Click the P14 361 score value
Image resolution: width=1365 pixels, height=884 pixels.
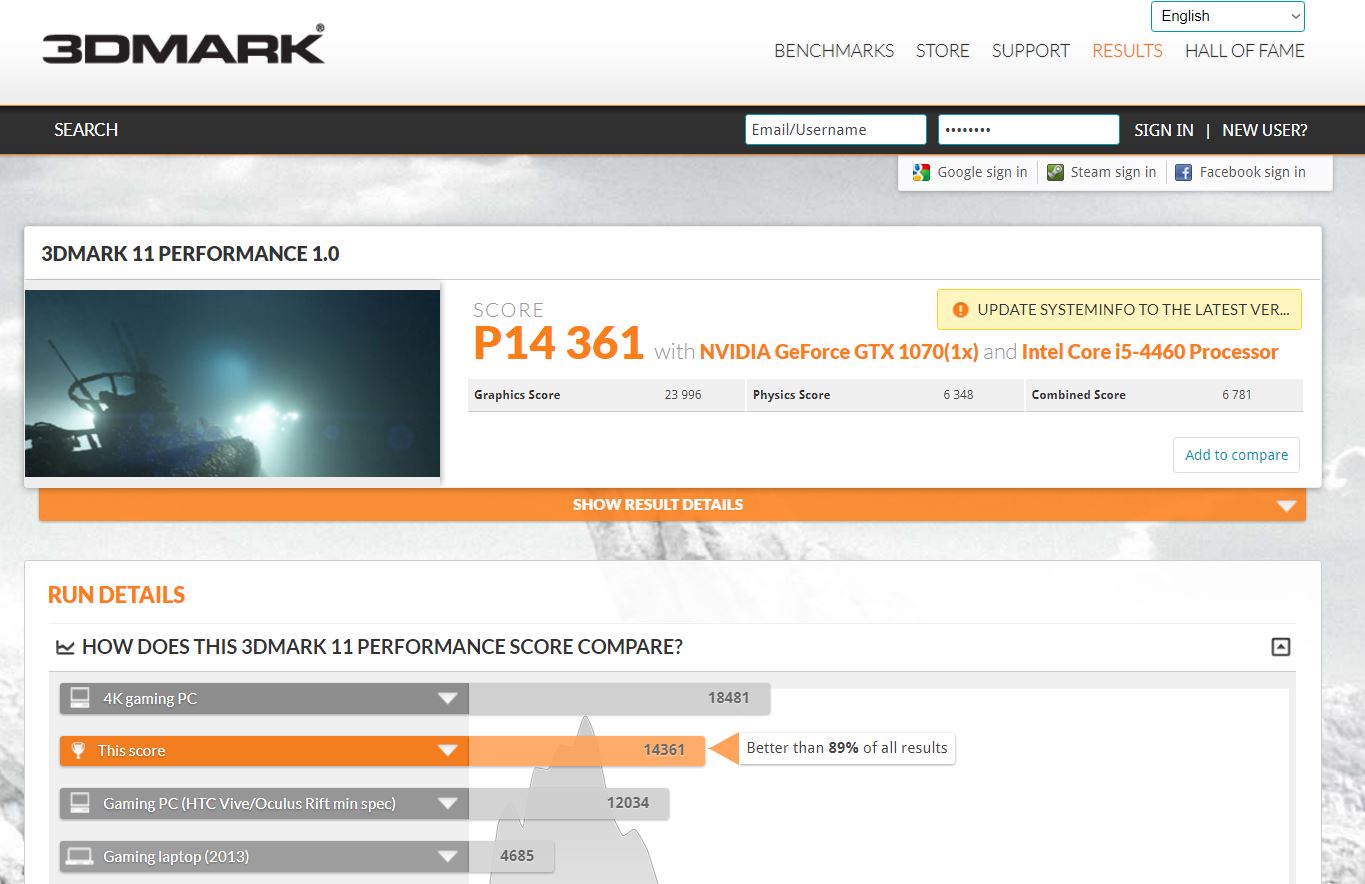[558, 344]
